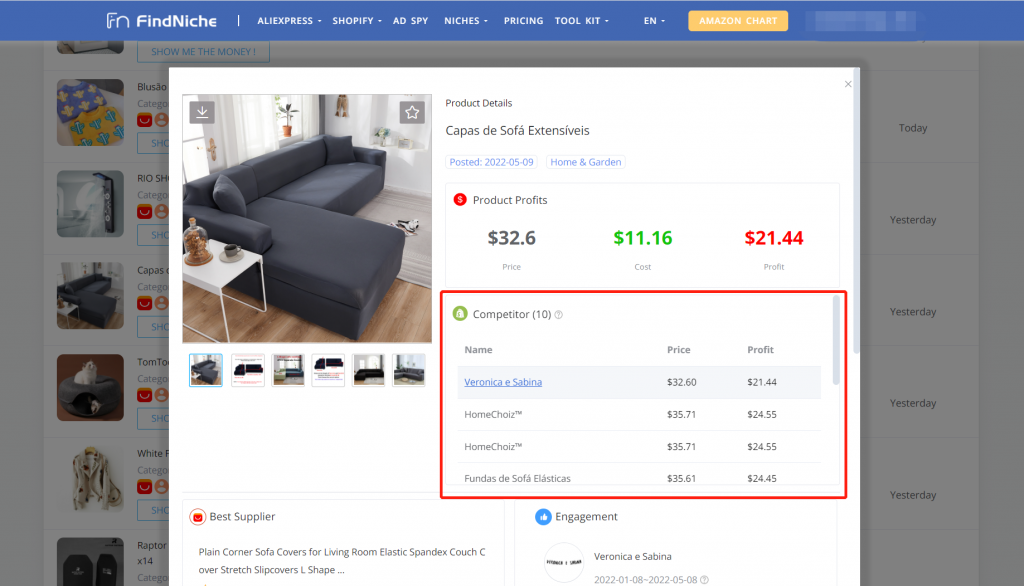Click the Competitor help question mark
Image resolution: width=1024 pixels, height=586 pixels.
(558, 315)
